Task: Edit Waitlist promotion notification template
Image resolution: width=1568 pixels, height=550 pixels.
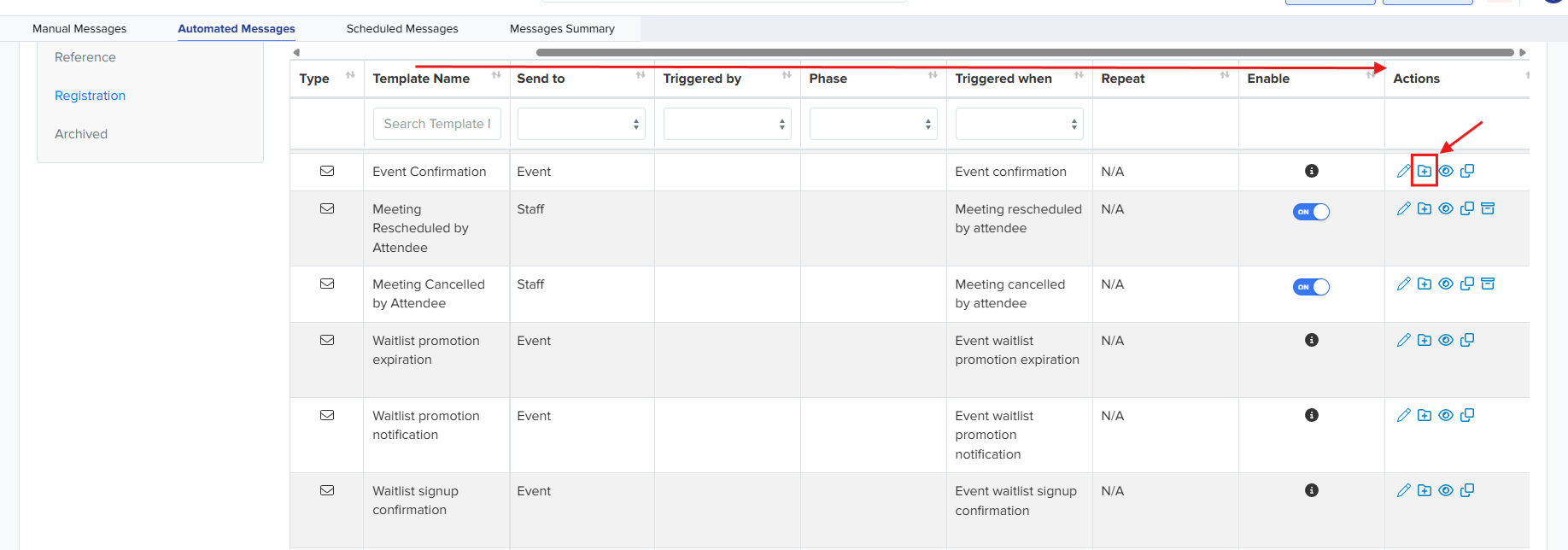Action: coord(1403,415)
